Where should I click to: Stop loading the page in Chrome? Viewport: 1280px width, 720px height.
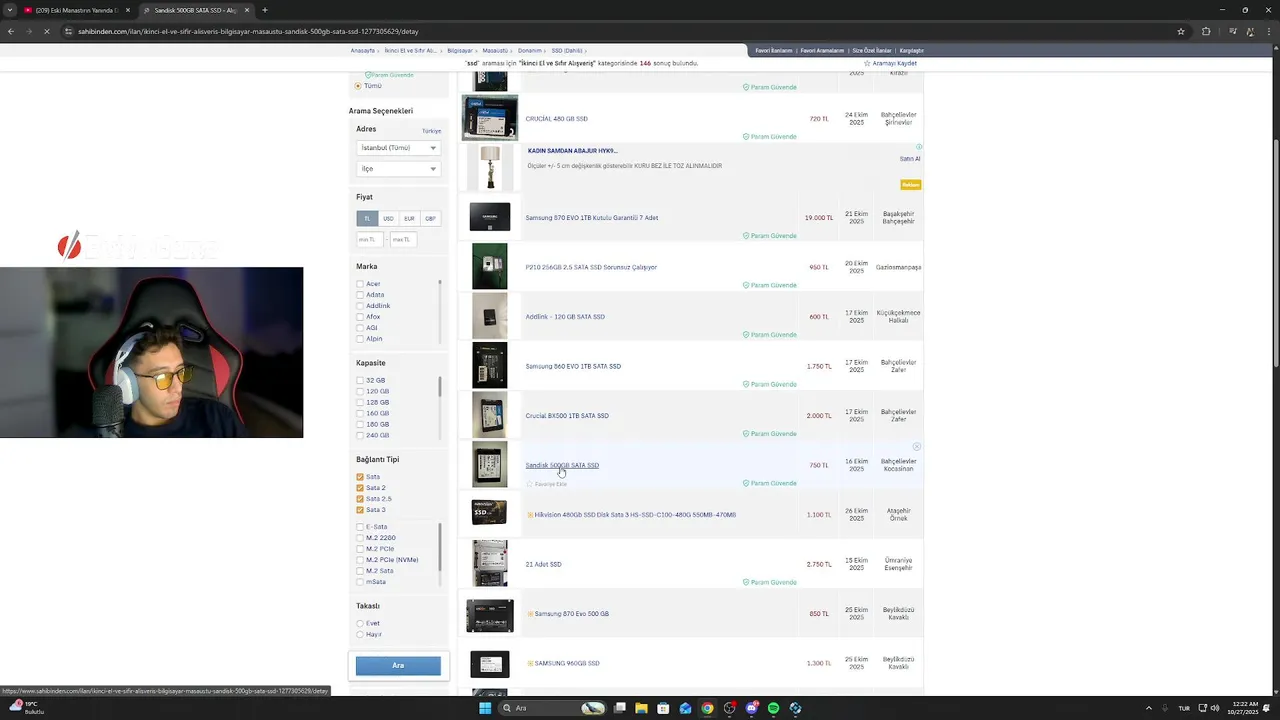click(46, 31)
